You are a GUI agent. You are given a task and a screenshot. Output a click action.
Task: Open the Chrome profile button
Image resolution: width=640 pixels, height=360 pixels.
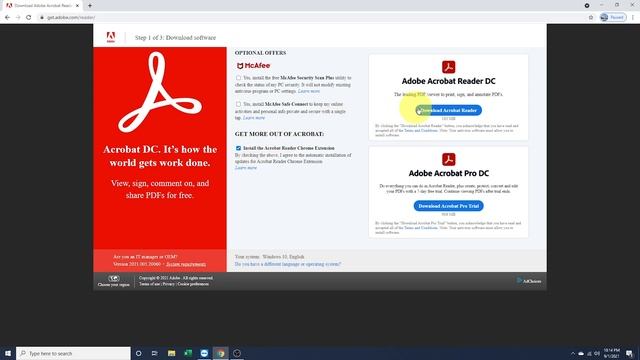(x=613, y=17)
